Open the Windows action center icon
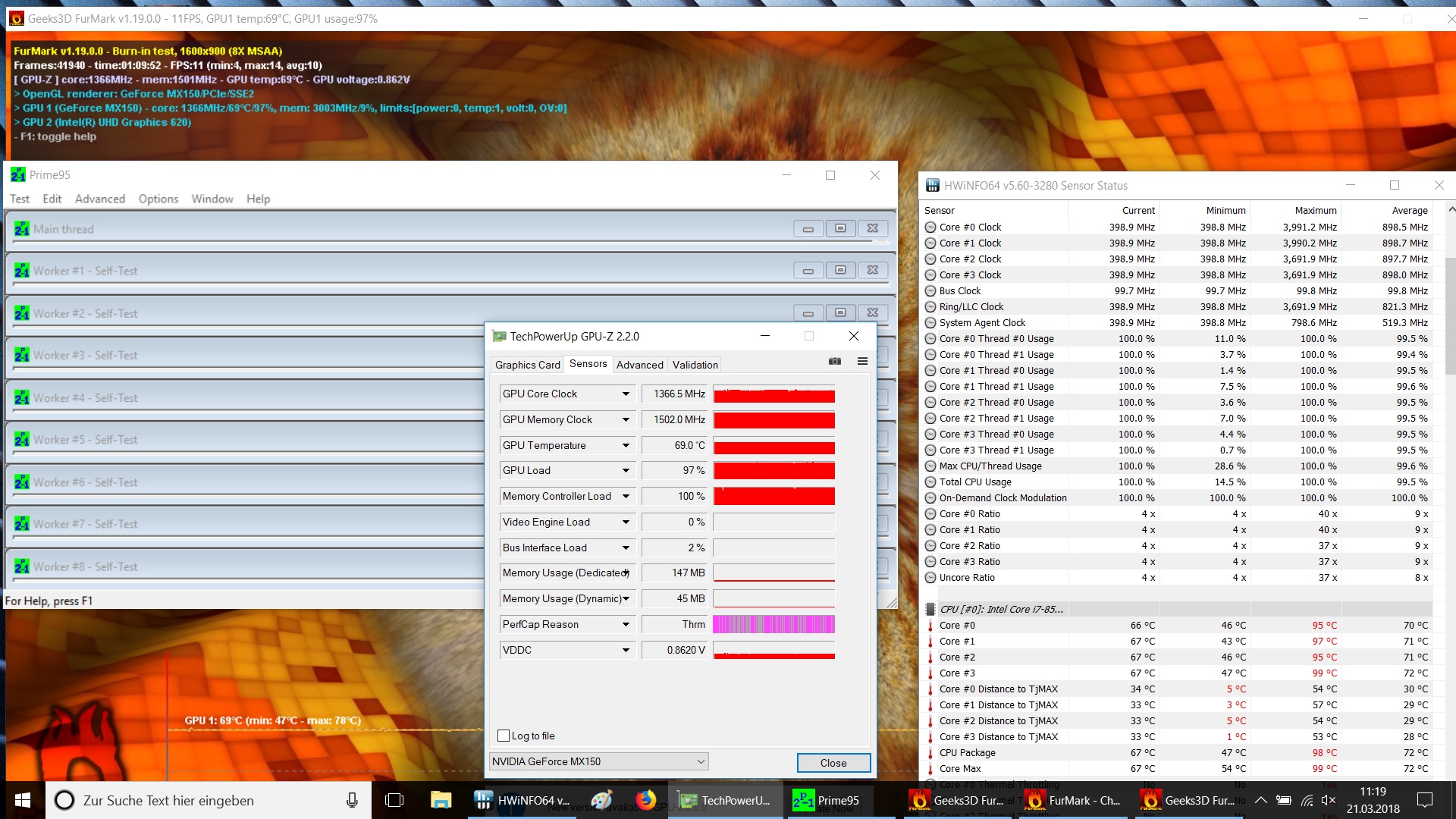This screenshot has height=819, width=1456. 1425,800
